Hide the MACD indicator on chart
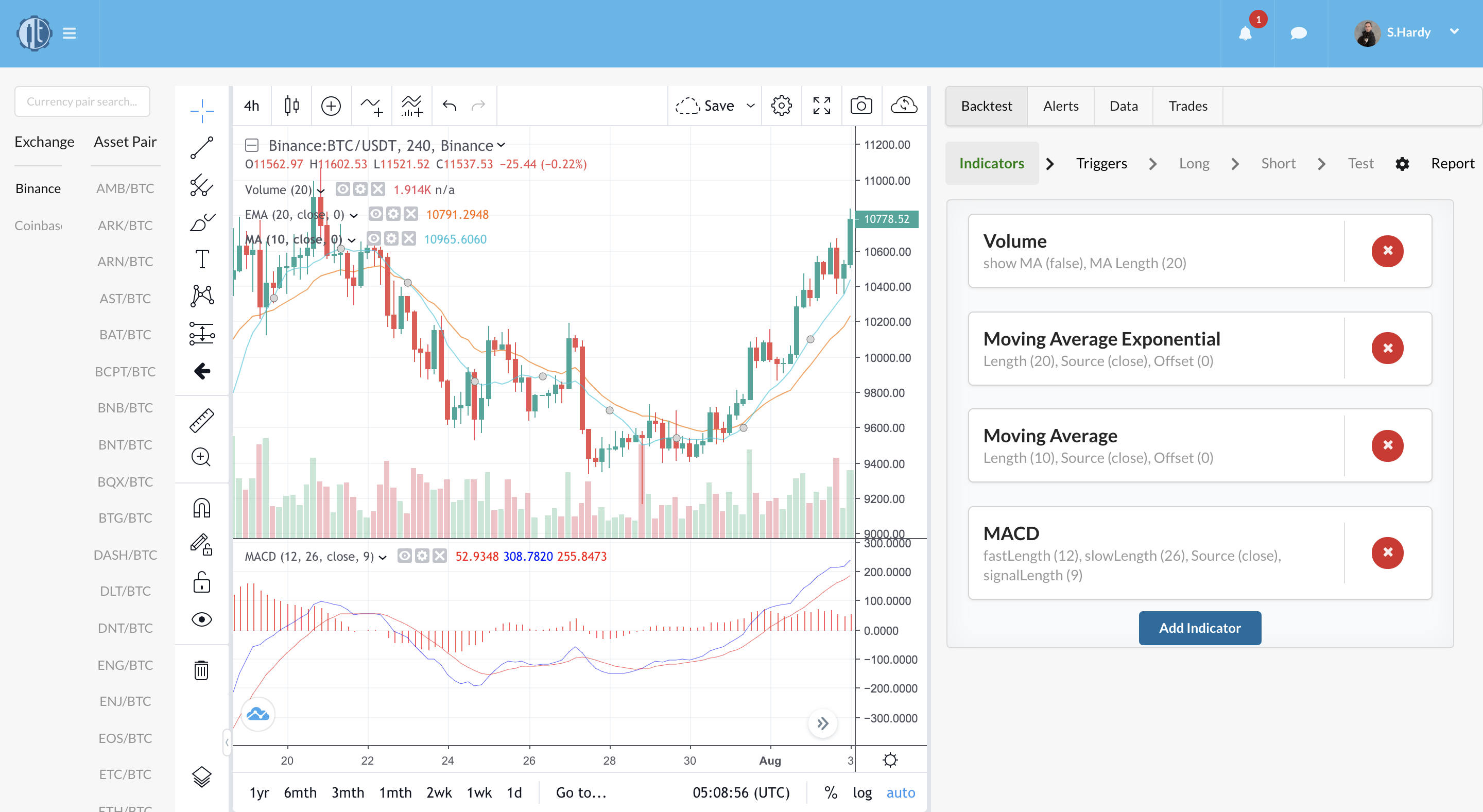The image size is (1483, 812). [405, 556]
